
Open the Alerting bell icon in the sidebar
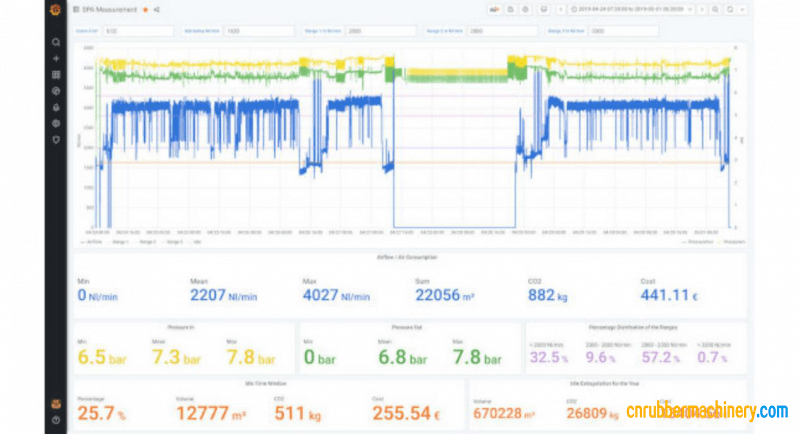(x=55, y=106)
